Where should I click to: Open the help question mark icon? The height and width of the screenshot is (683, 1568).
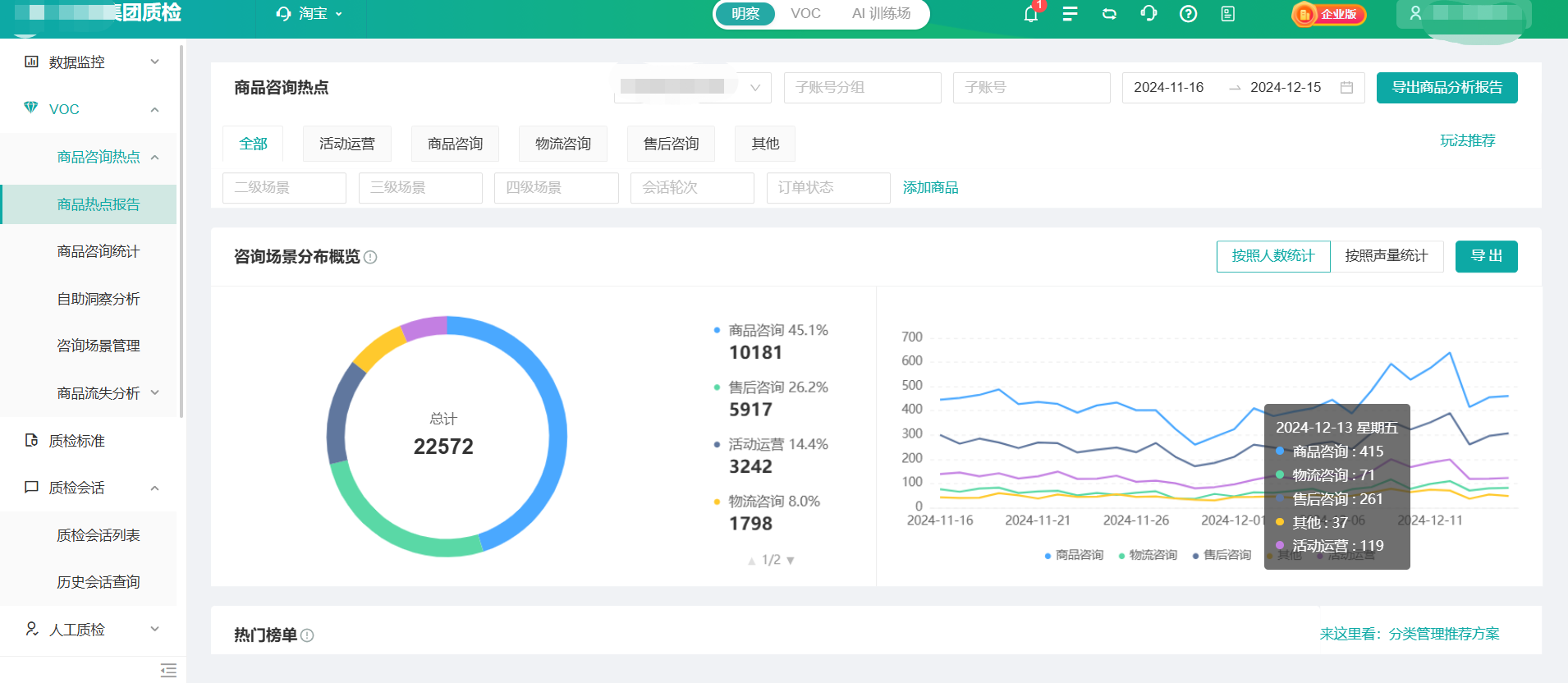1188,14
